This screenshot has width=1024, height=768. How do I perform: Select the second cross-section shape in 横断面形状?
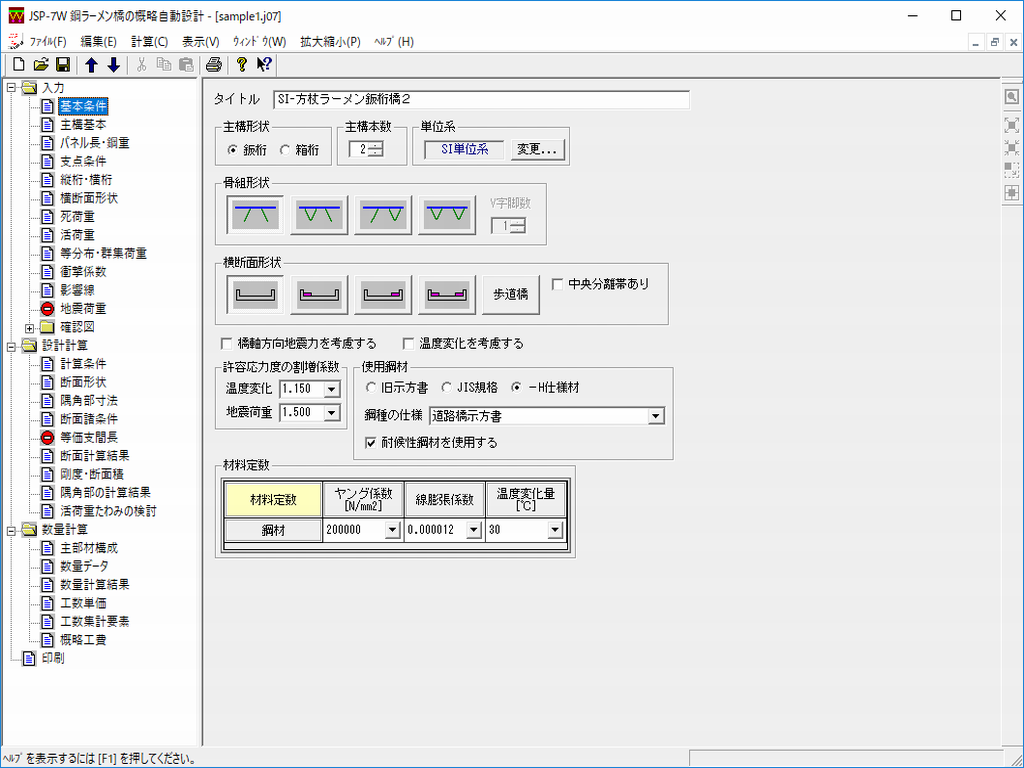pos(319,294)
